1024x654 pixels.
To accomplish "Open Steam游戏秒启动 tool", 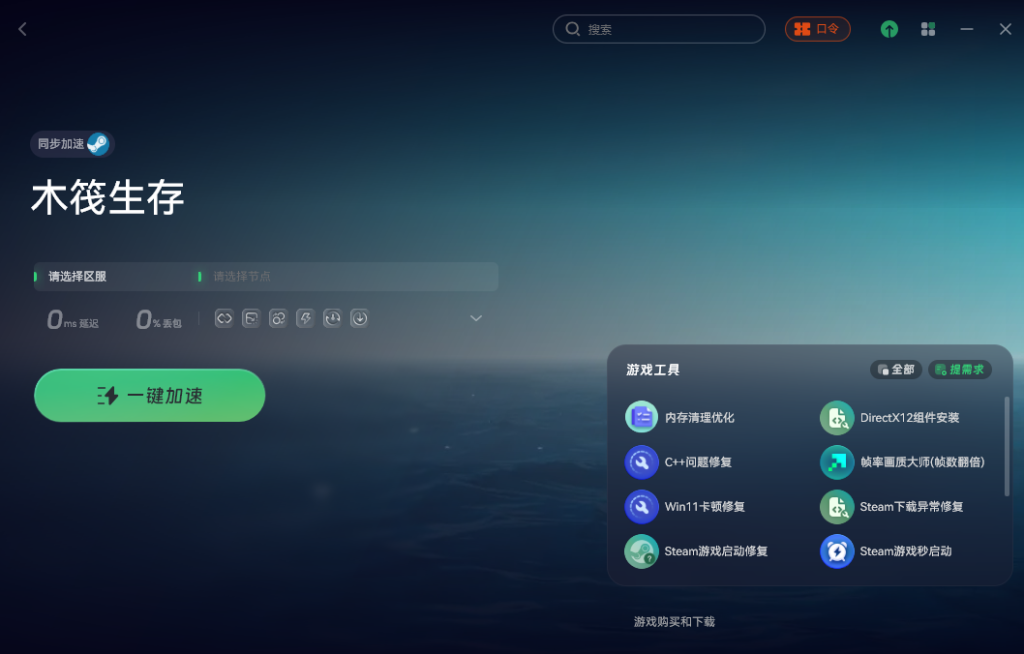I will pyautogui.click(x=886, y=551).
